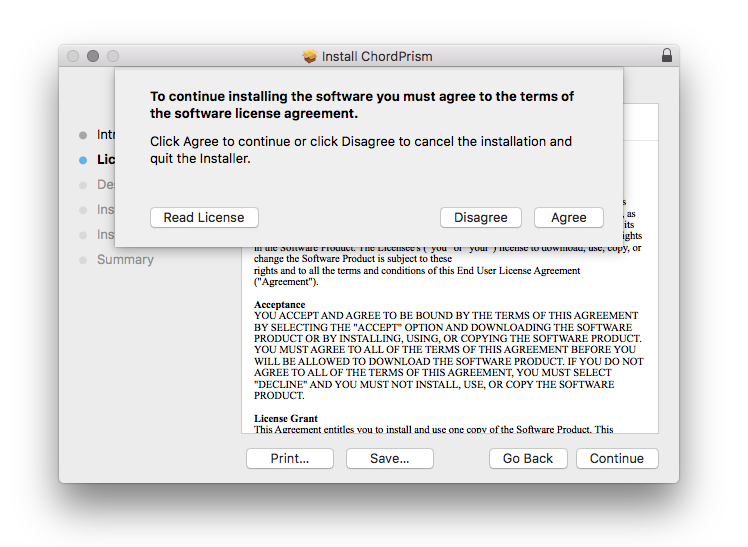Click the lock icon in title bar

(x=667, y=55)
